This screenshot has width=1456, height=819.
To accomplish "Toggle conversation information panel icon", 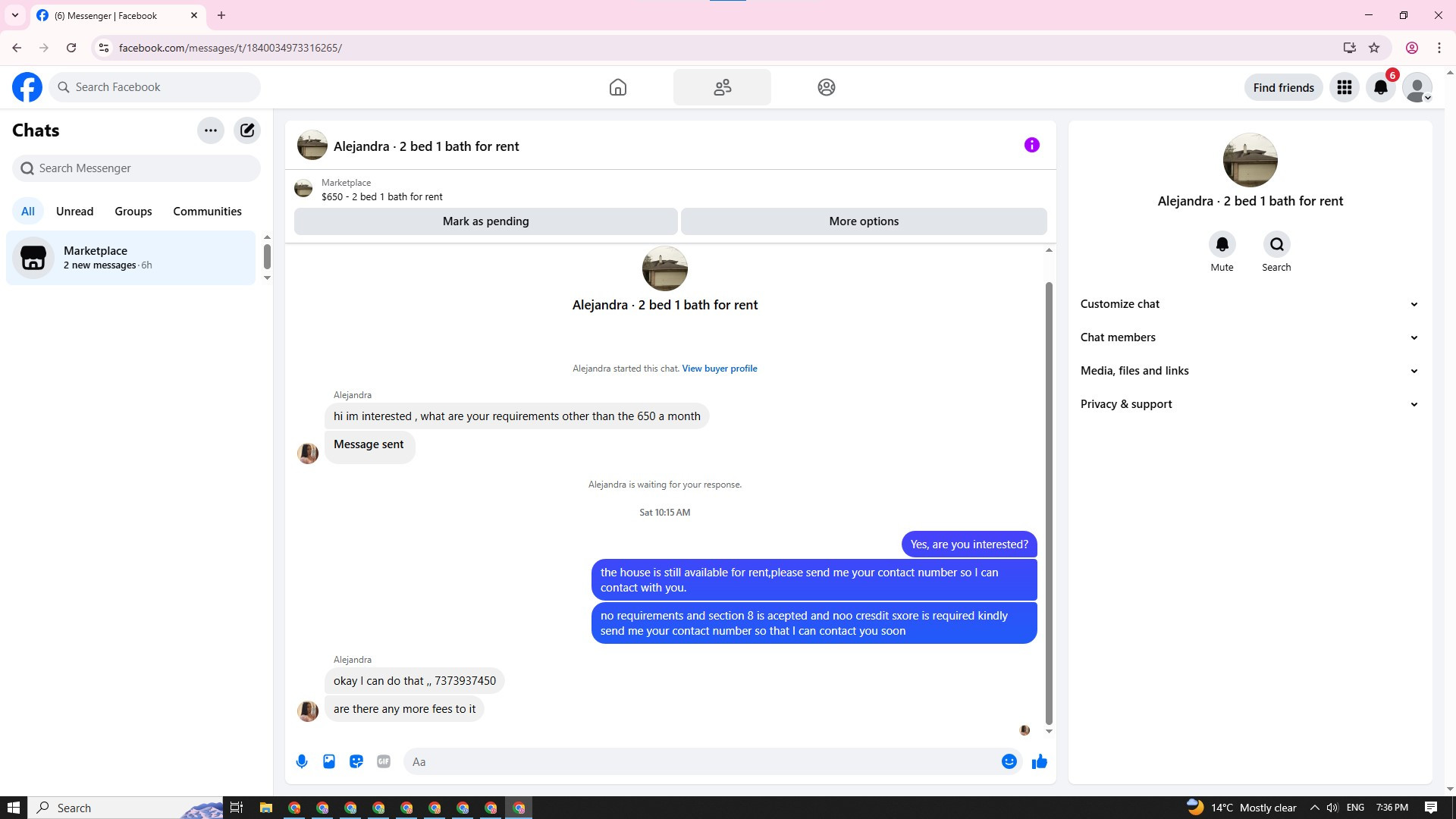I will coord(1031,145).
